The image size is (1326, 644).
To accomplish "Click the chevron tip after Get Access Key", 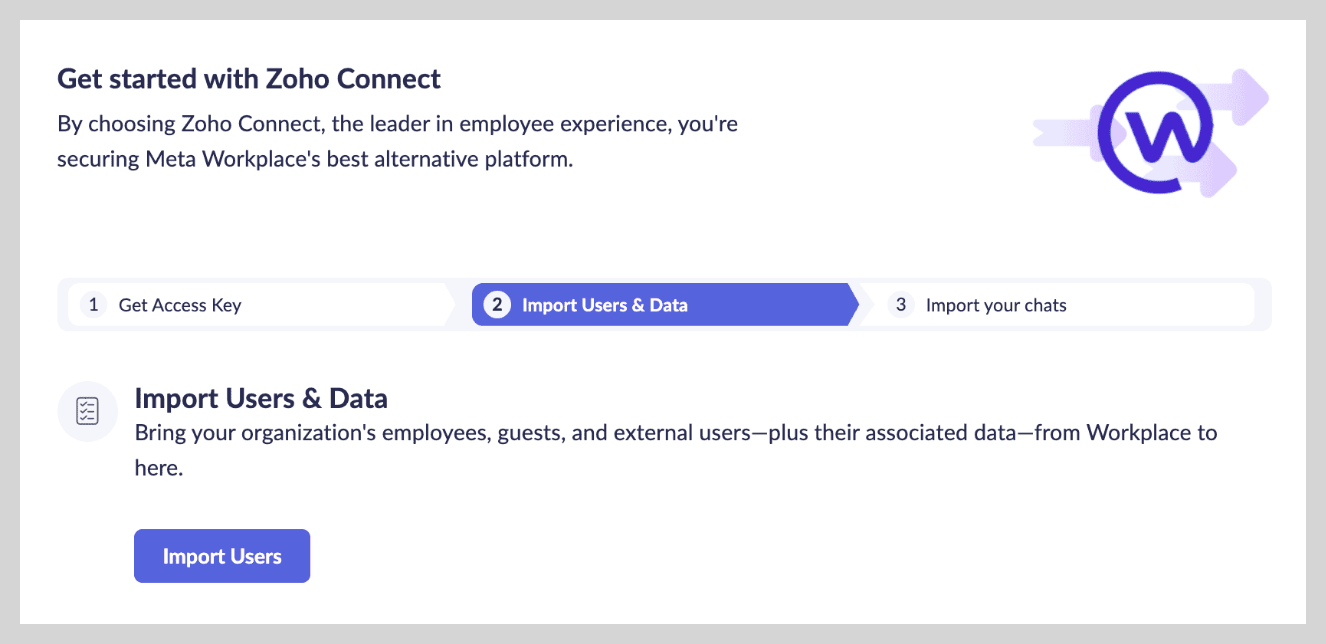I will pos(449,305).
